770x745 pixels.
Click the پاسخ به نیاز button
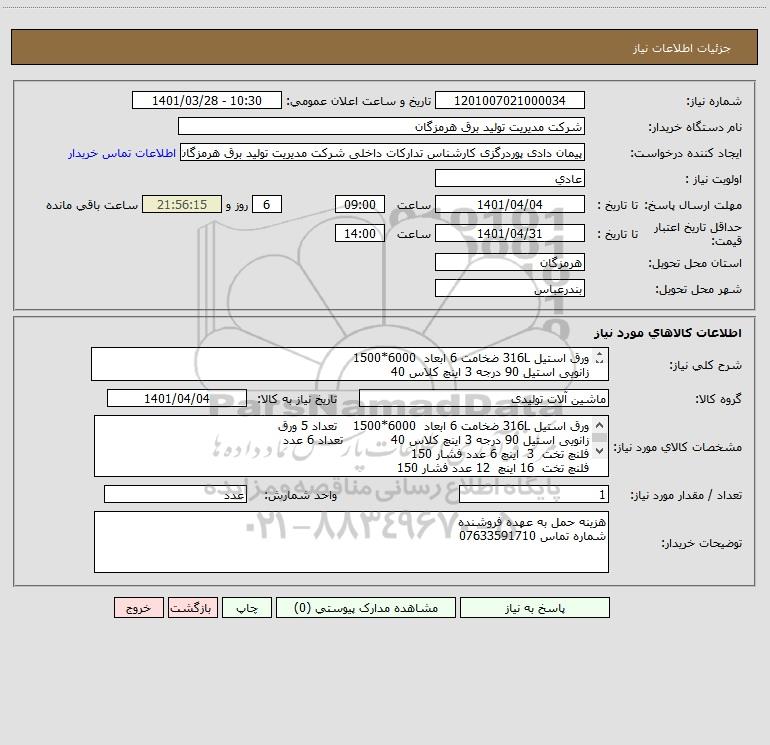click(535, 608)
